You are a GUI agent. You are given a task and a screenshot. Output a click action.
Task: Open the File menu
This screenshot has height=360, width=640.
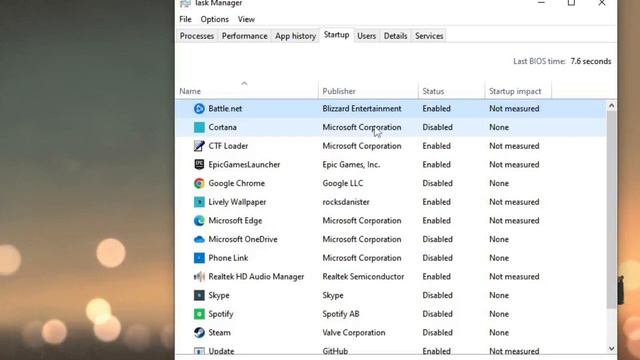[185, 19]
